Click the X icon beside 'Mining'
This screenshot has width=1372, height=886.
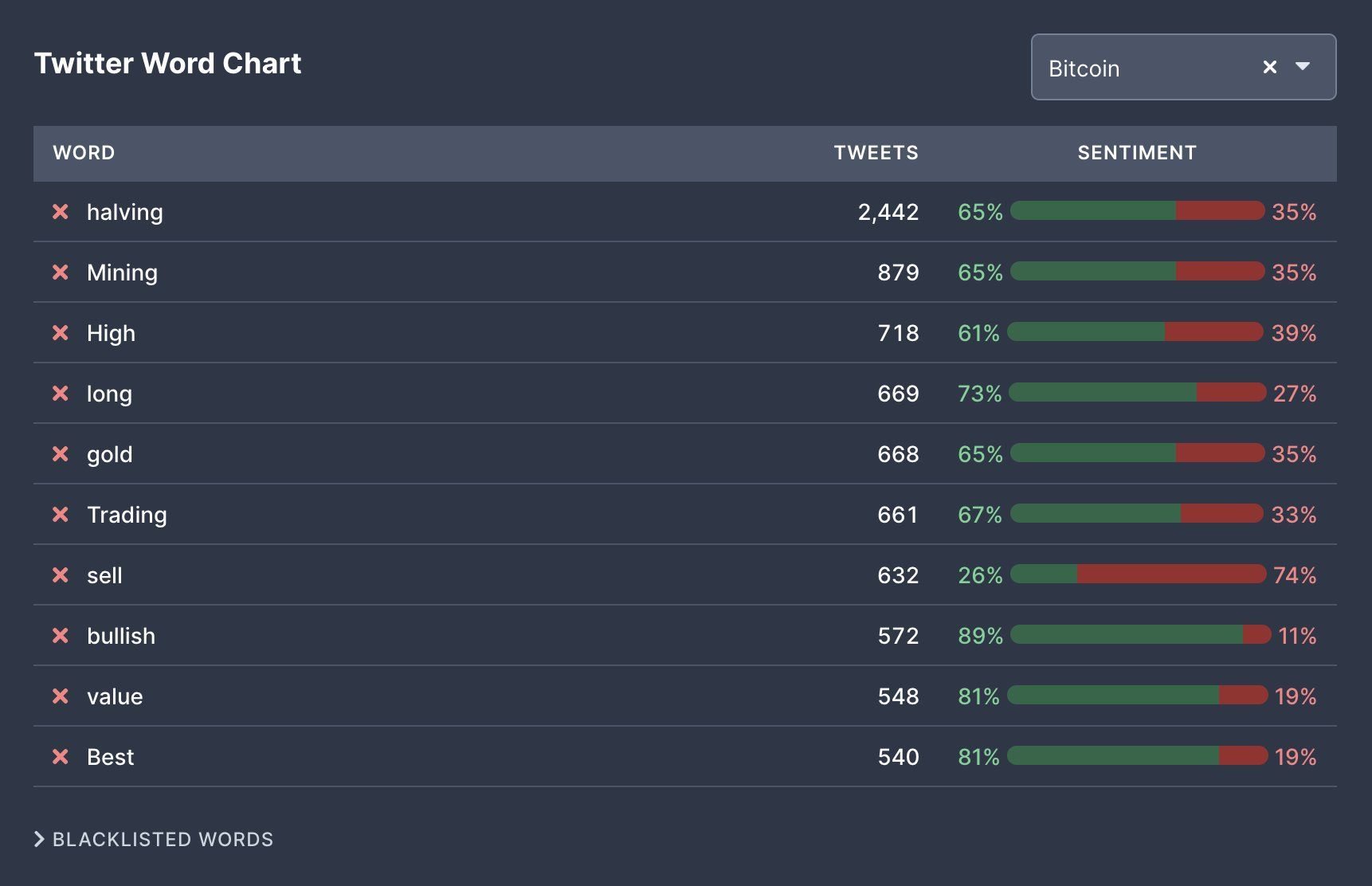[x=61, y=272]
